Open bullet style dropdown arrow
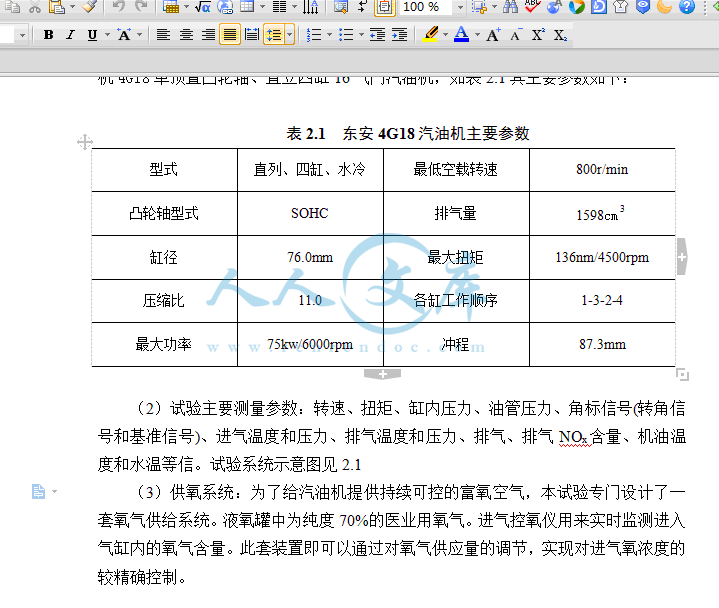This screenshot has height=608, width=719. point(361,35)
